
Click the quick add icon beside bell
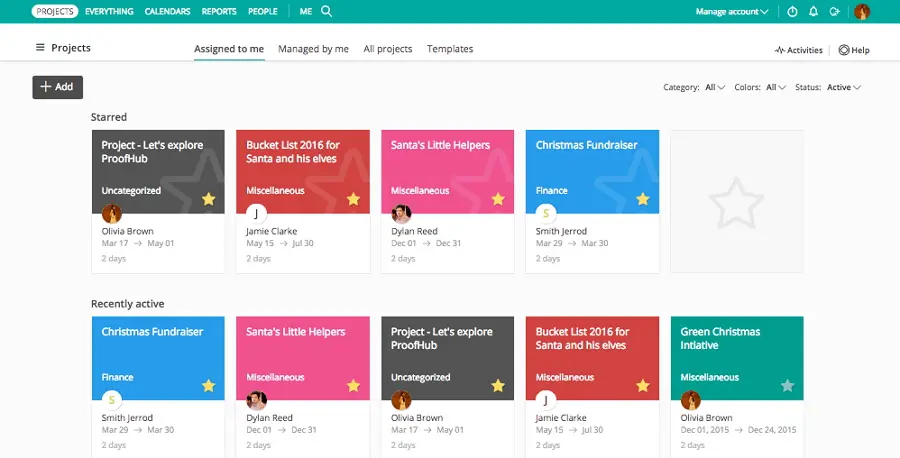click(835, 11)
